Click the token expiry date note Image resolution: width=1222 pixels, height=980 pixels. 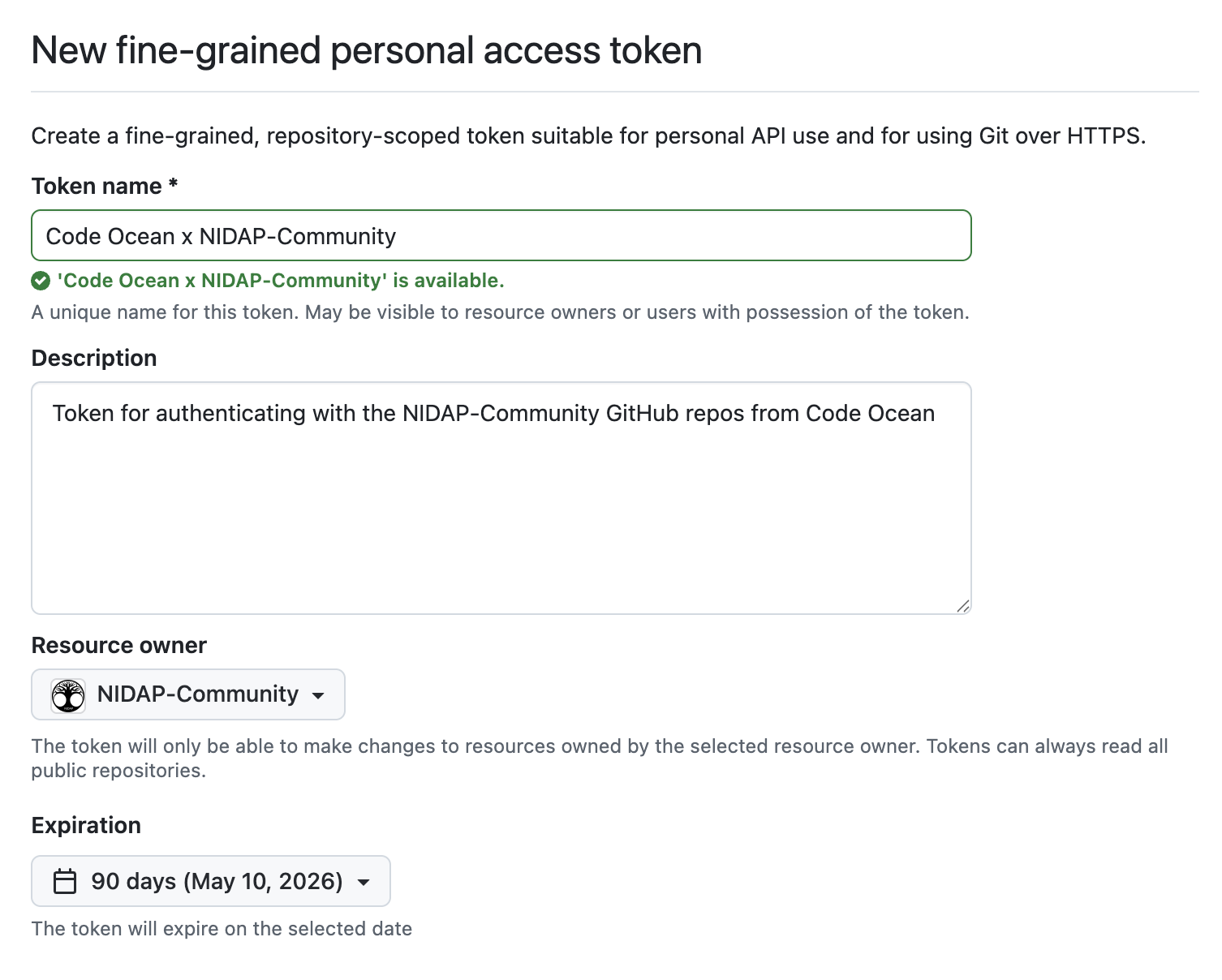click(222, 929)
